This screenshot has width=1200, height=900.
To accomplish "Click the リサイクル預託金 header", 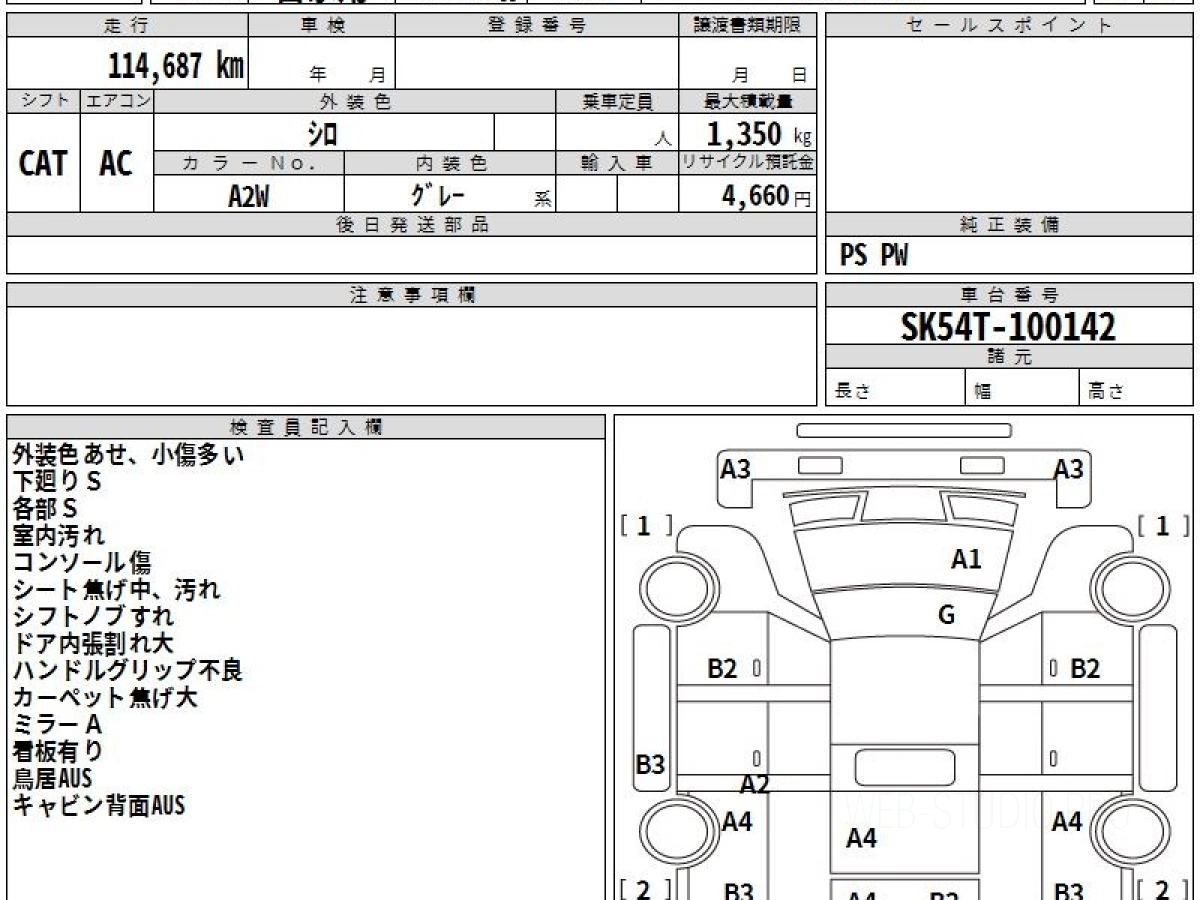I will (x=747, y=163).
